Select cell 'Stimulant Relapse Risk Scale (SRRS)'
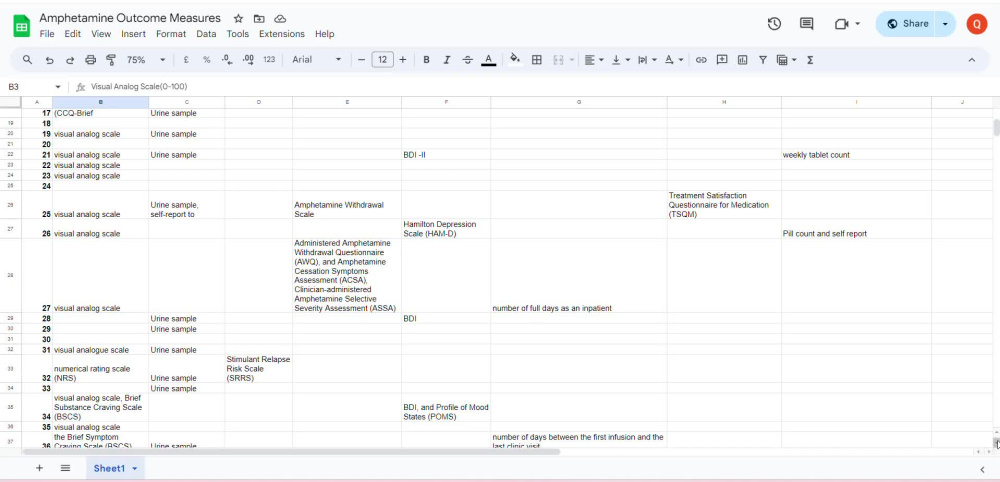1000x482 pixels. (x=258, y=369)
